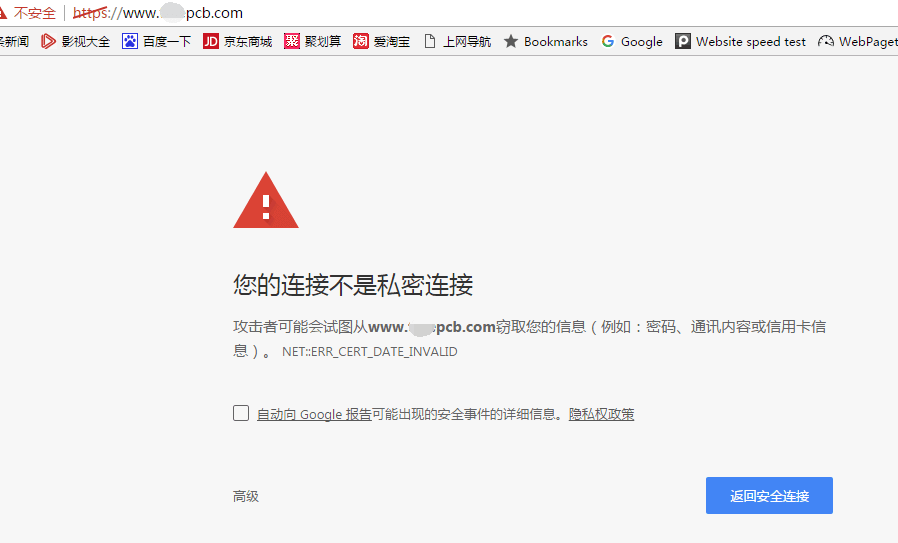Click the 自动向 Google 报告 link
The height and width of the screenshot is (543, 898).
(x=314, y=414)
